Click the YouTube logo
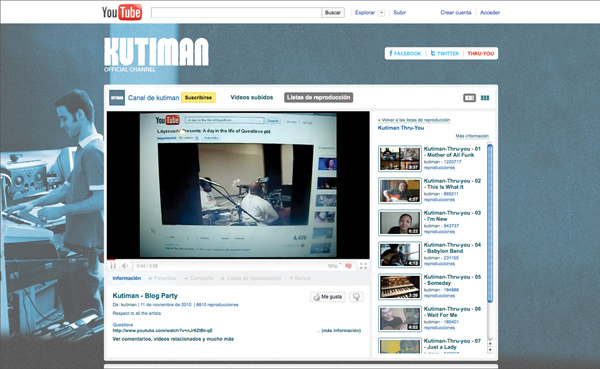The width and height of the screenshot is (600, 369). pyautogui.click(x=122, y=12)
